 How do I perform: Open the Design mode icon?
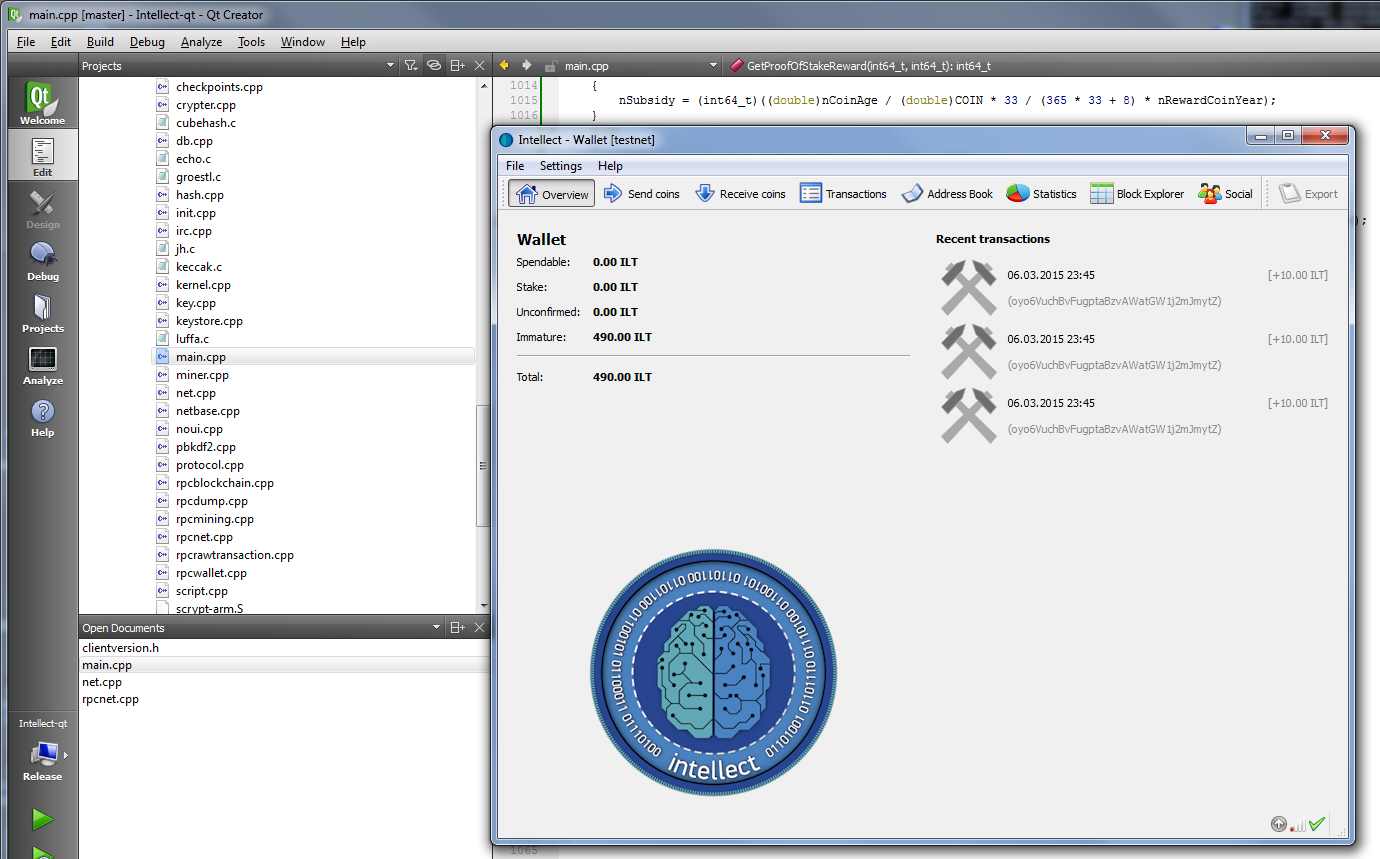pyautogui.click(x=42, y=207)
